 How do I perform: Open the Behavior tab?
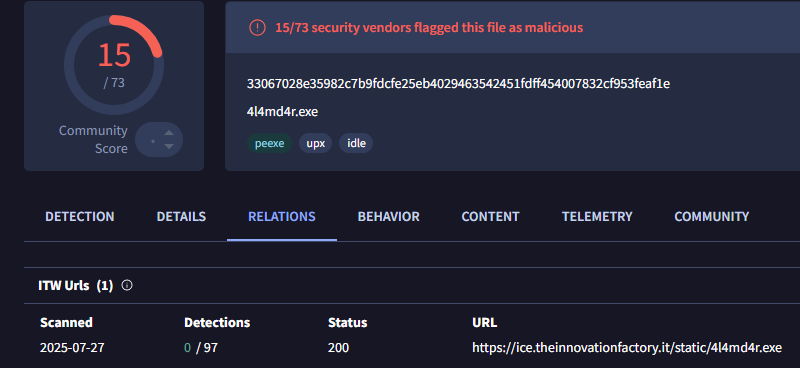point(388,216)
